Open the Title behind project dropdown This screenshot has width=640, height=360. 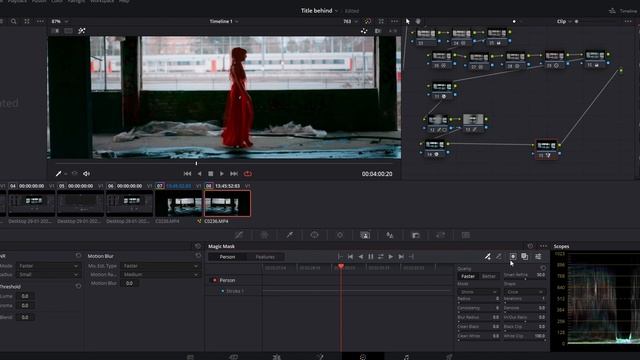point(319,11)
